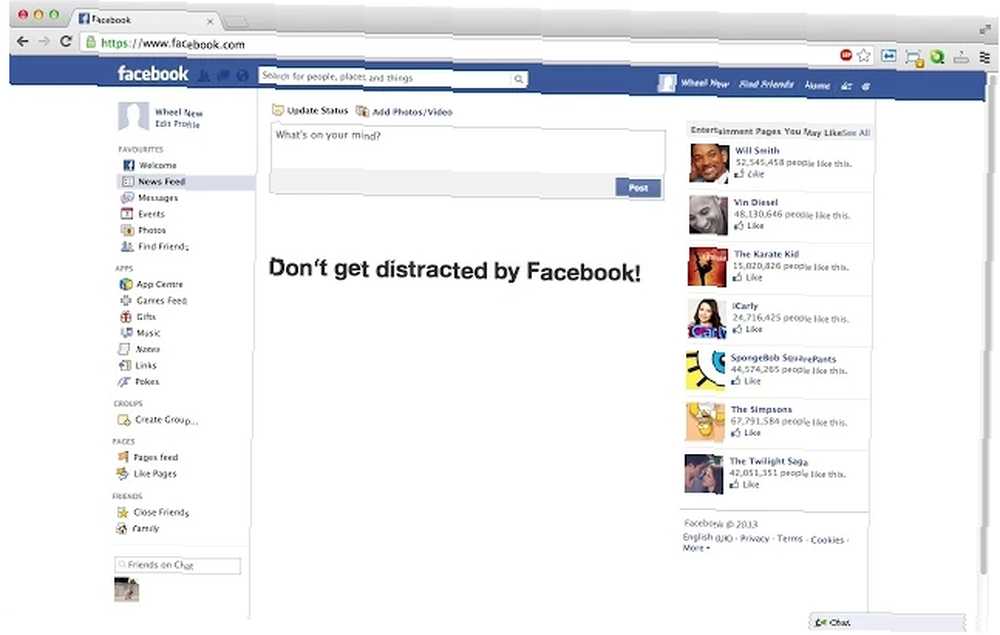Click the Facebook search input field
1000x635 pixels.
click(x=386, y=78)
